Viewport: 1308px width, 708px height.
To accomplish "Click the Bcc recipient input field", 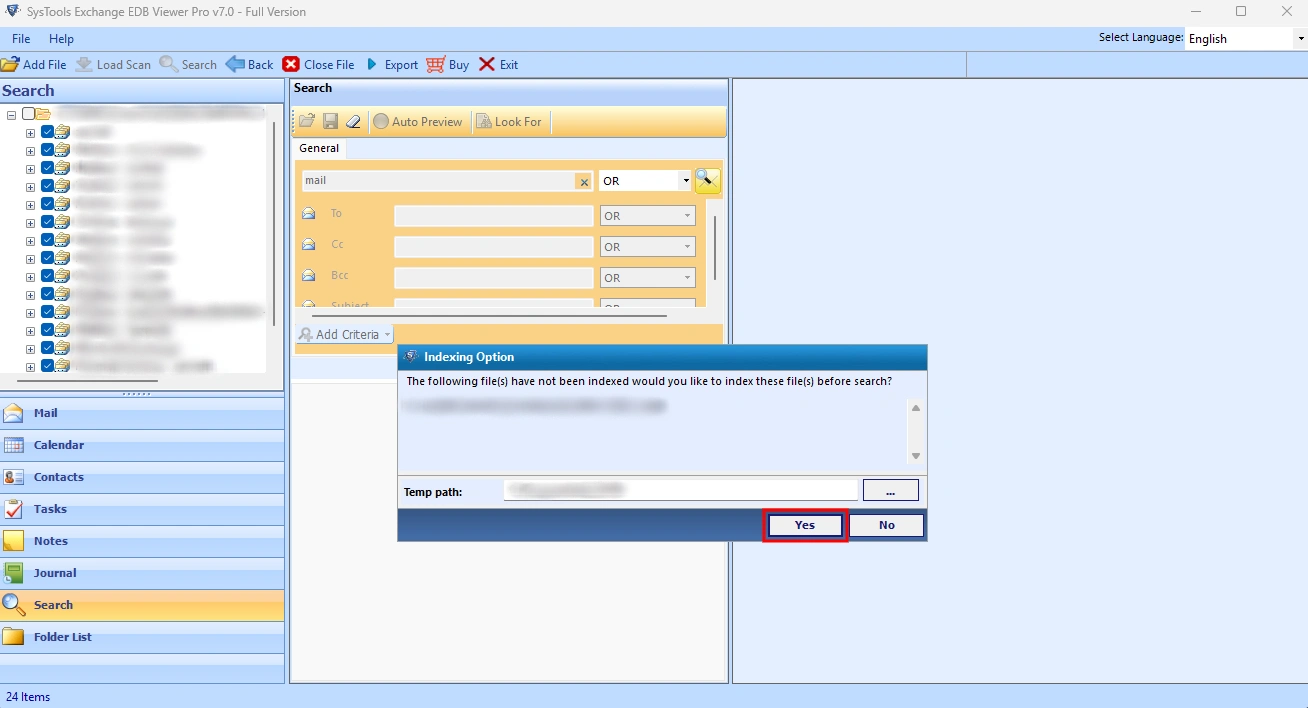I will coord(494,278).
